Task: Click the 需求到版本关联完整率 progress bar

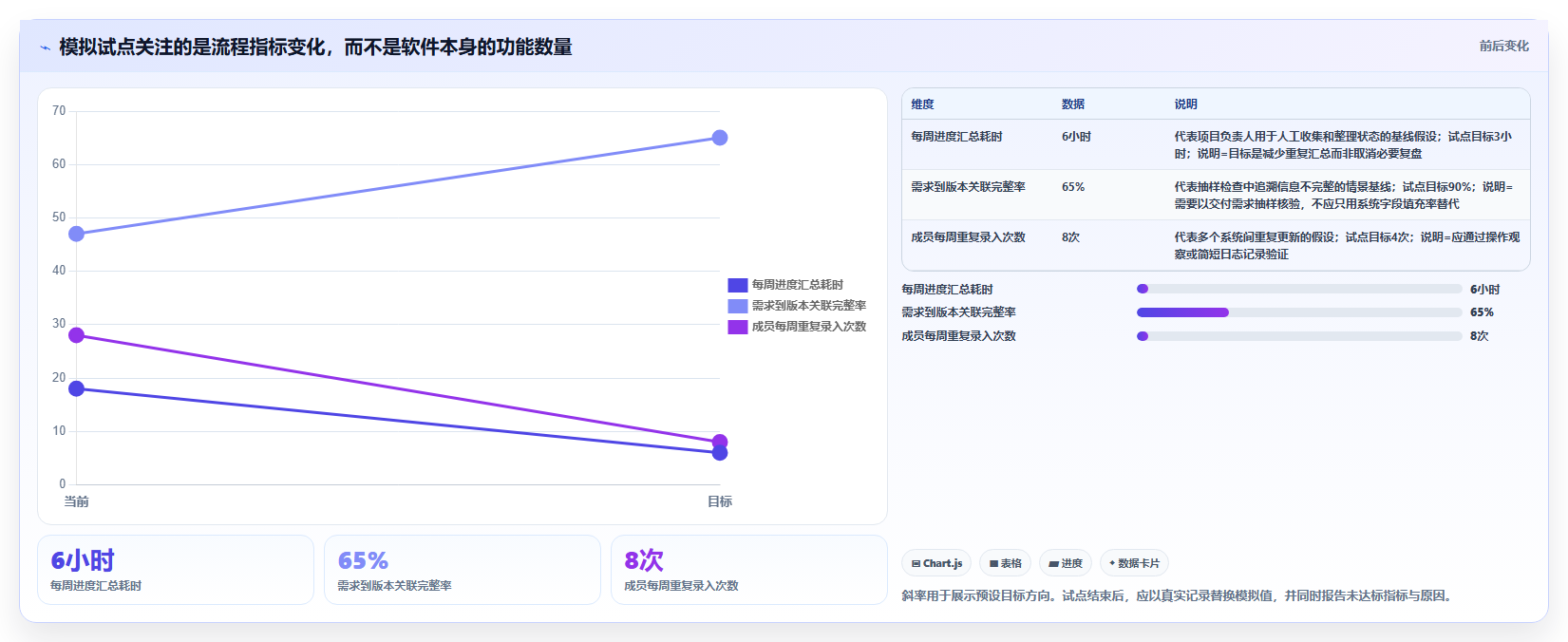Action: coord(1299,312)
